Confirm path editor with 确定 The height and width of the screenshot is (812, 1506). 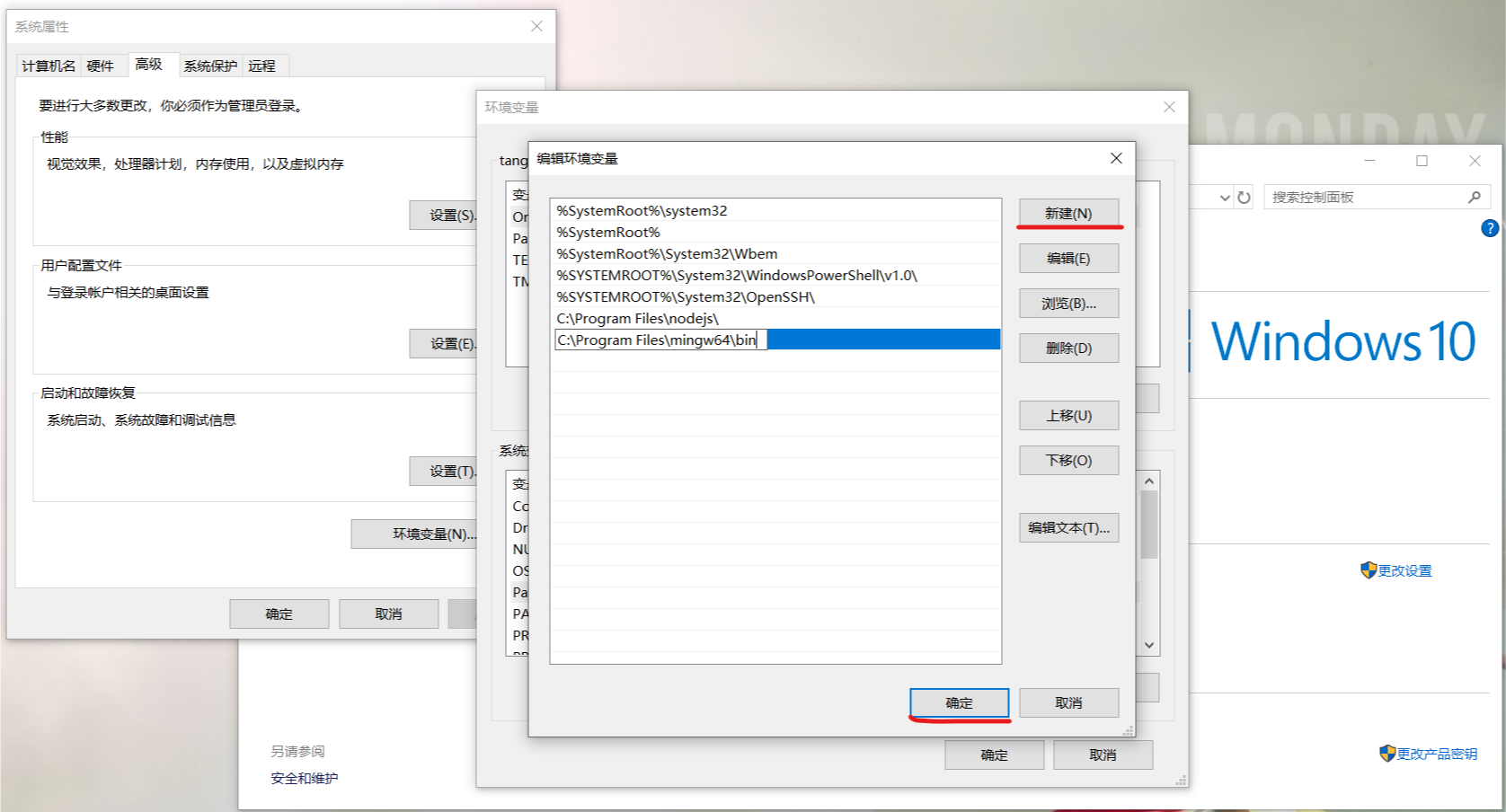[959, 702]
